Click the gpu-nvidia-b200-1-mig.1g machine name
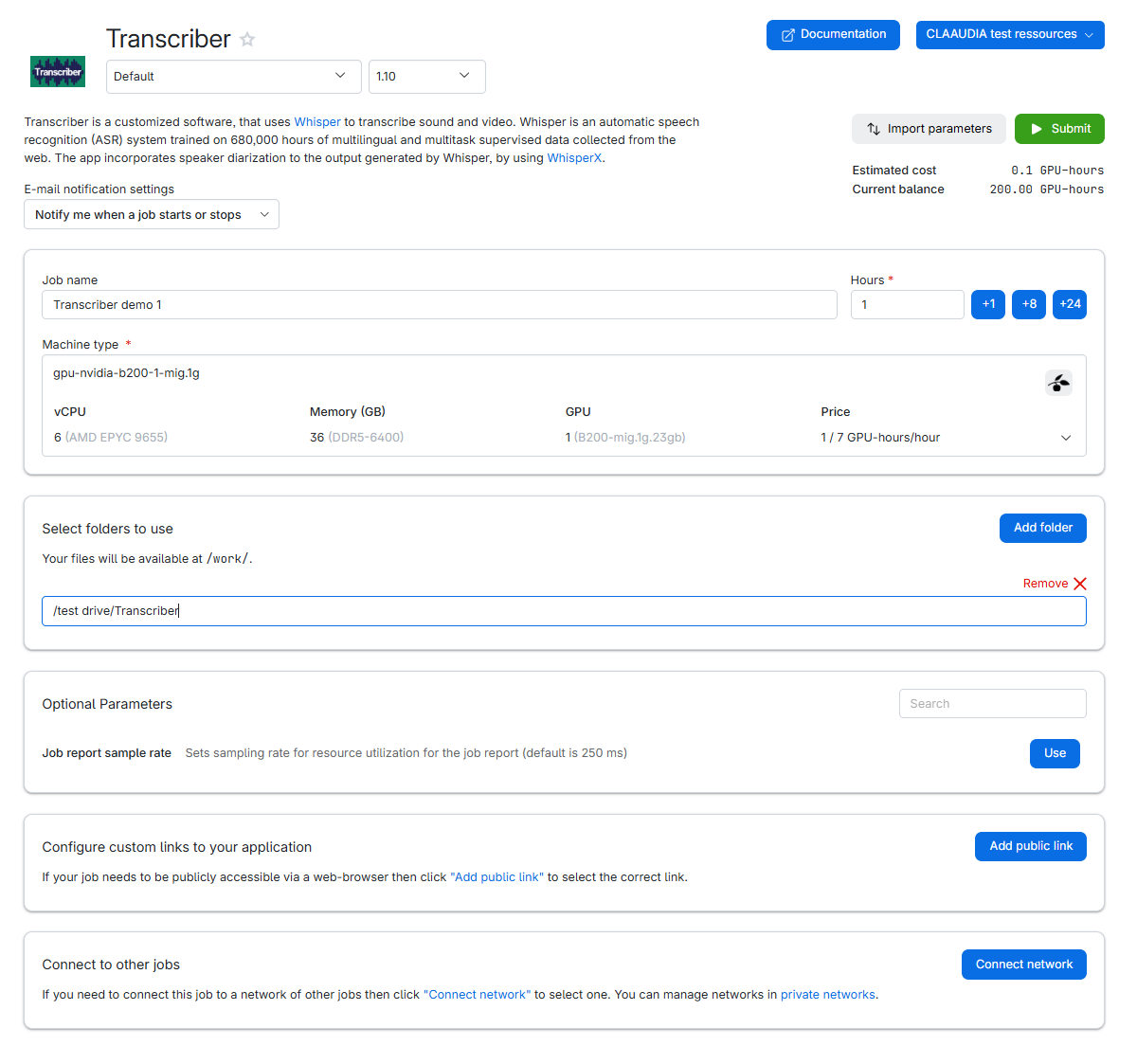 tap(126, 373)
